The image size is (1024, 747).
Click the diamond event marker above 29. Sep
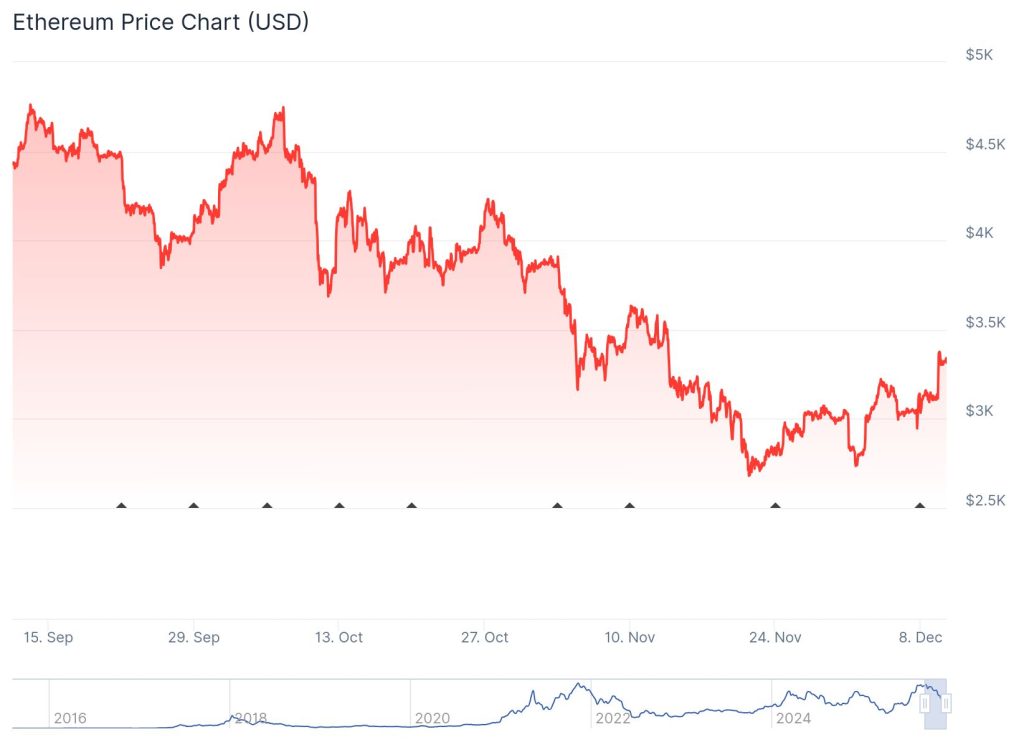coord(194,506)
